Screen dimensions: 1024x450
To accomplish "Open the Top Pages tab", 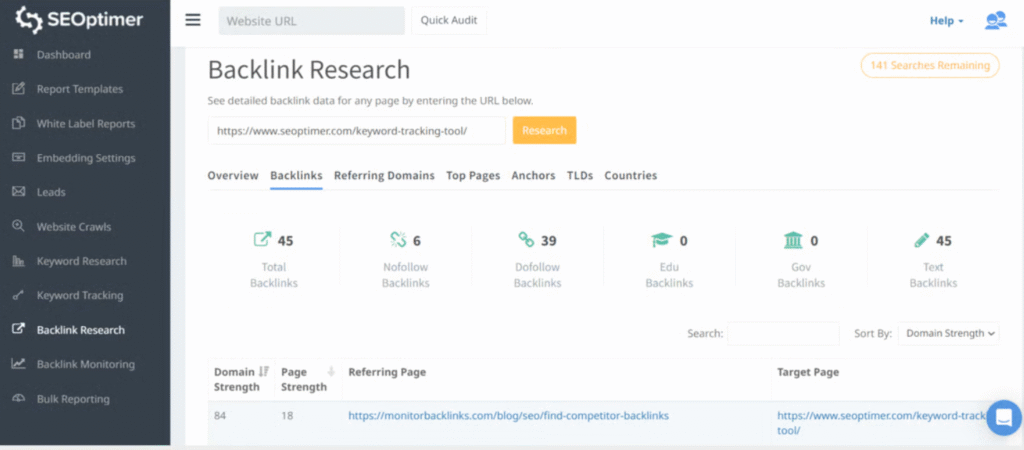I will pyautogui.click(x=473, y=176).
